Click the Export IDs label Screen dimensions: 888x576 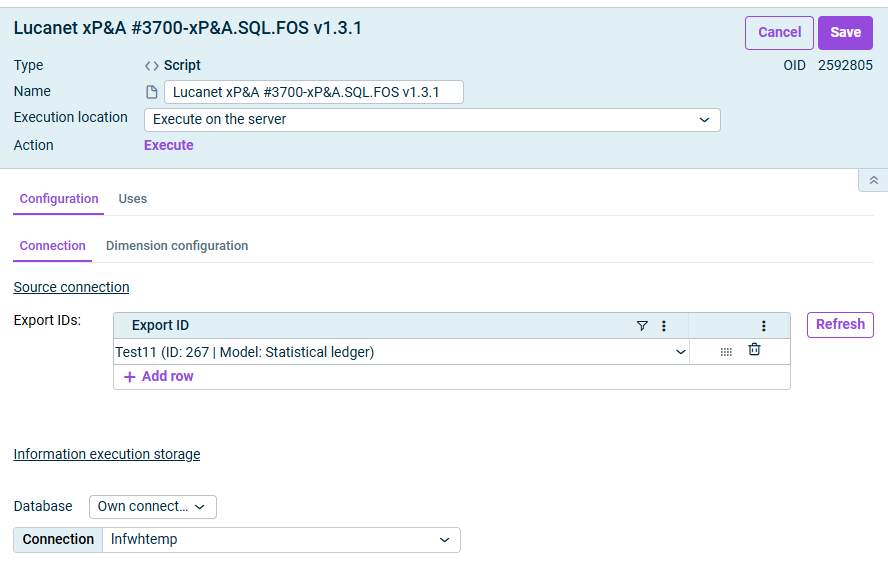click(x=47, y=321)
